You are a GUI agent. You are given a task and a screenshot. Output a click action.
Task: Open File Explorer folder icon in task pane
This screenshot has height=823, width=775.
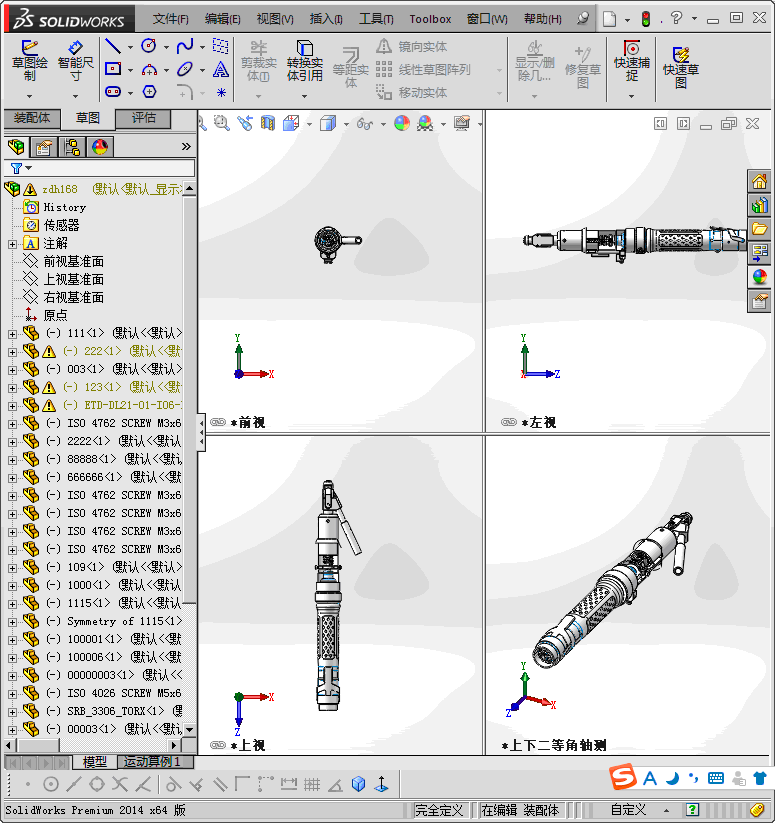pos(759,229)
